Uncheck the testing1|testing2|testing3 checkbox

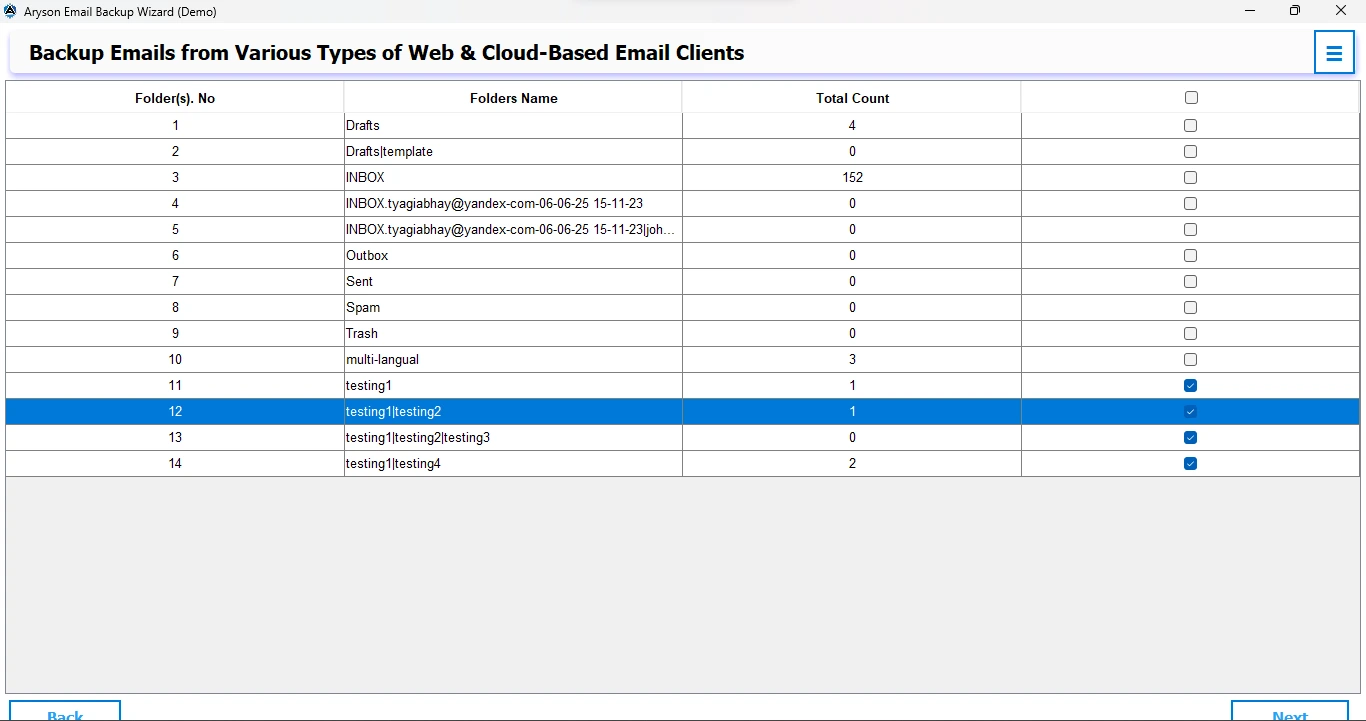click(1190, 438)
